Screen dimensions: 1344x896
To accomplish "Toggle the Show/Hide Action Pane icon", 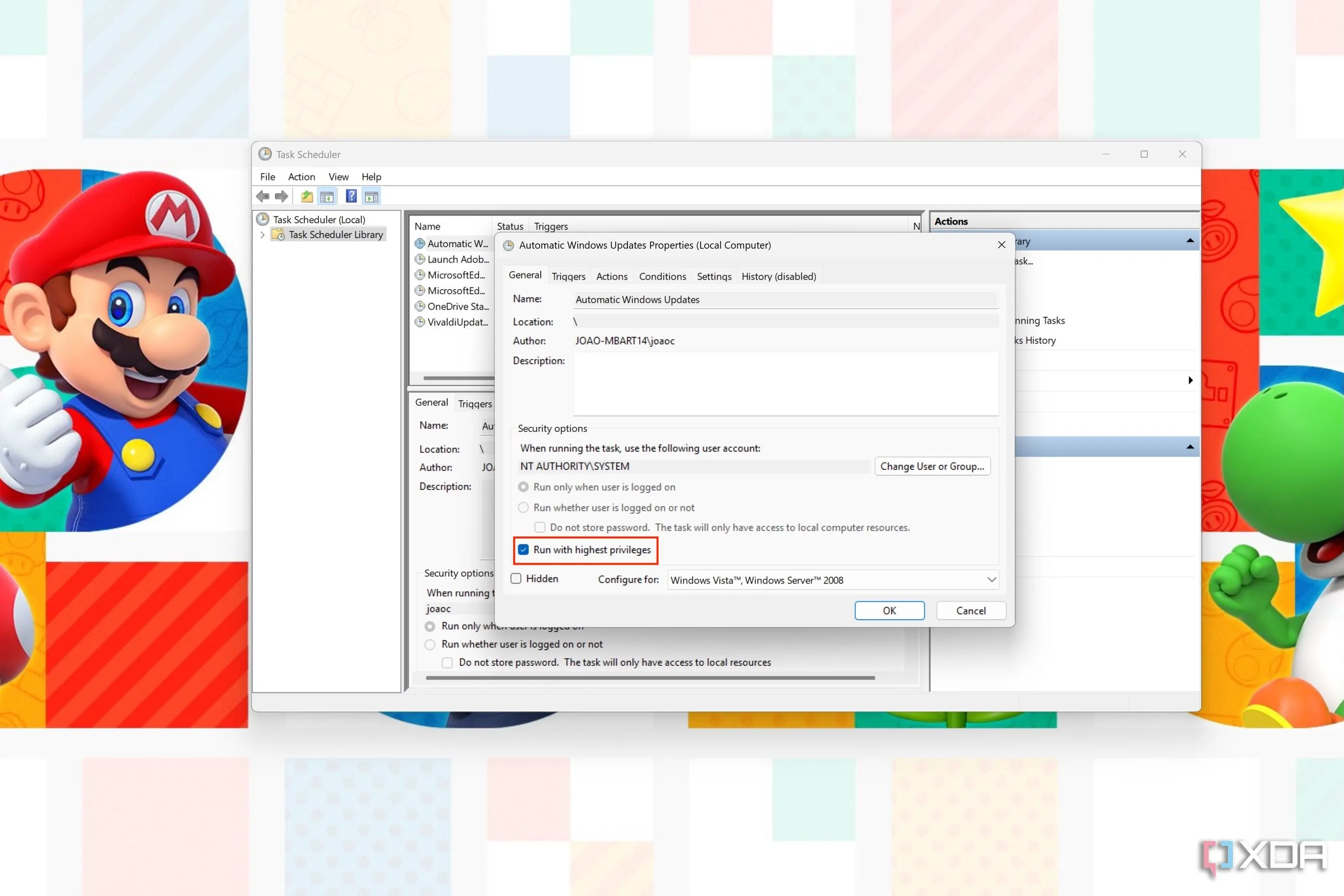I will pyautogui.click(x=372, y=197).
